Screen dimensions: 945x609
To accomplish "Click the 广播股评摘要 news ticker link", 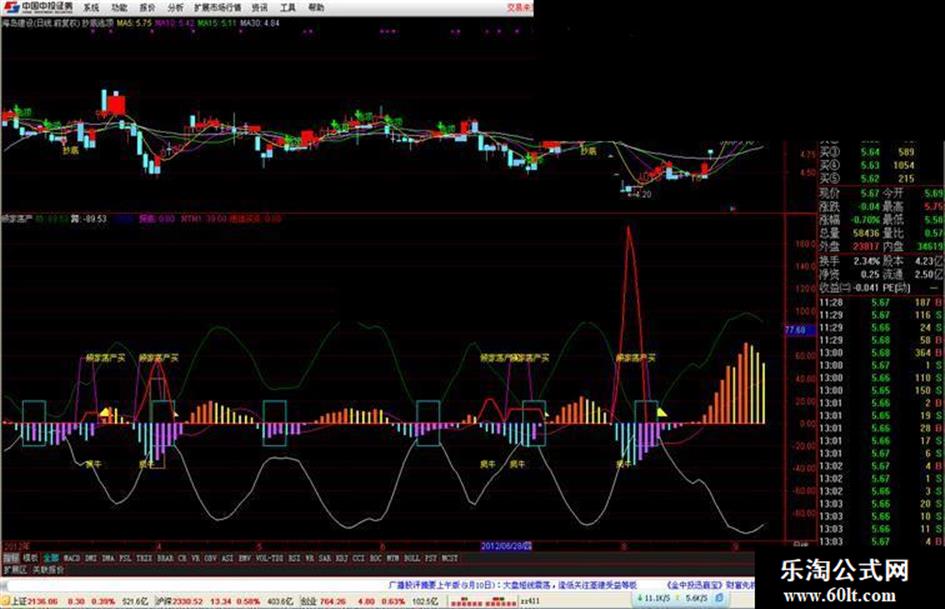I will [512, 585].
